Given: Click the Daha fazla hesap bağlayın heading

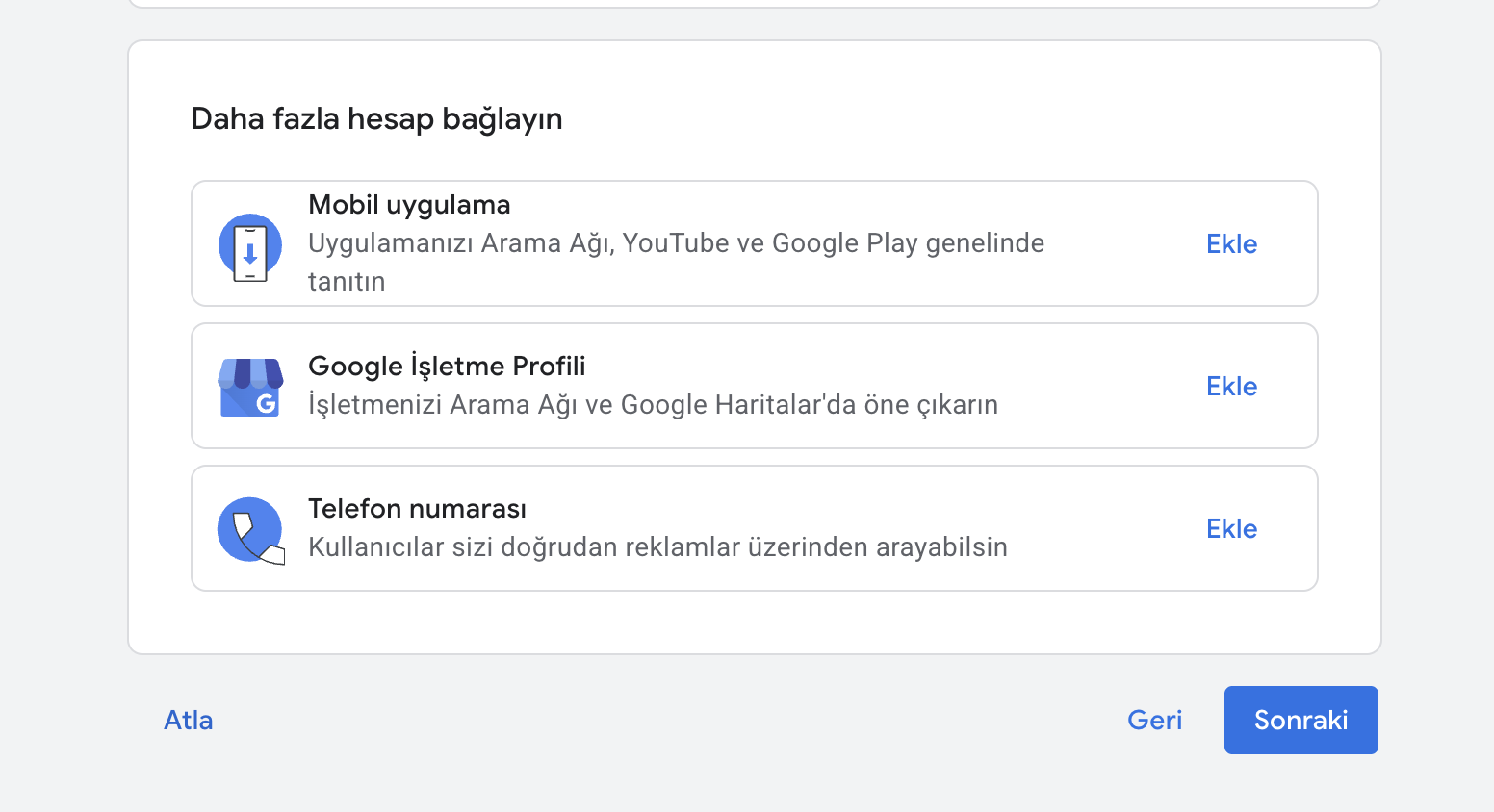Looking at the screenshot, I should (376, 119).
